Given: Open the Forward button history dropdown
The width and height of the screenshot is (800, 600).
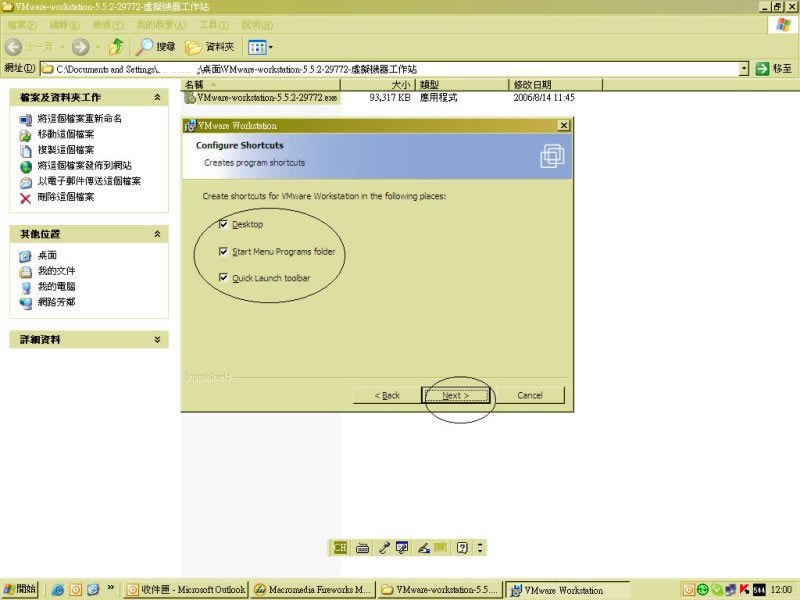Looking at the screenshot, I should pos(97,47).
